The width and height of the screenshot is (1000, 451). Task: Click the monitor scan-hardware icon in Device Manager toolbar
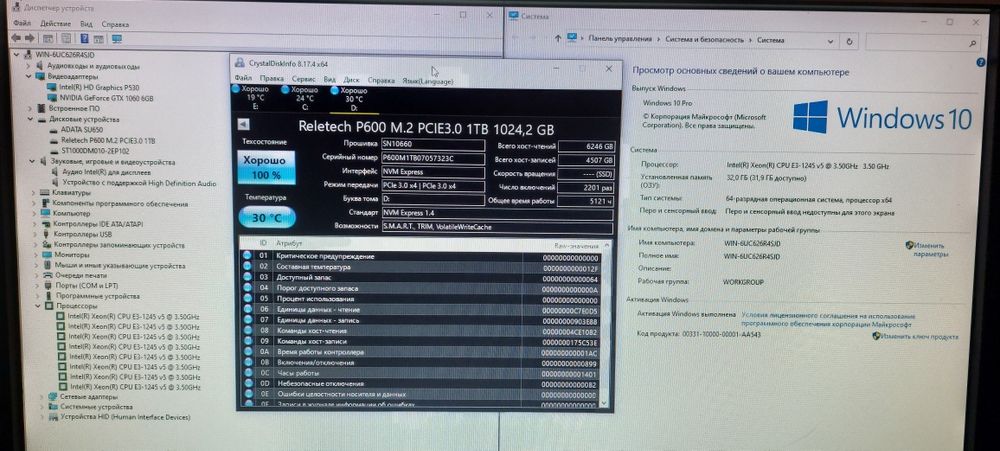pos(117,38)
